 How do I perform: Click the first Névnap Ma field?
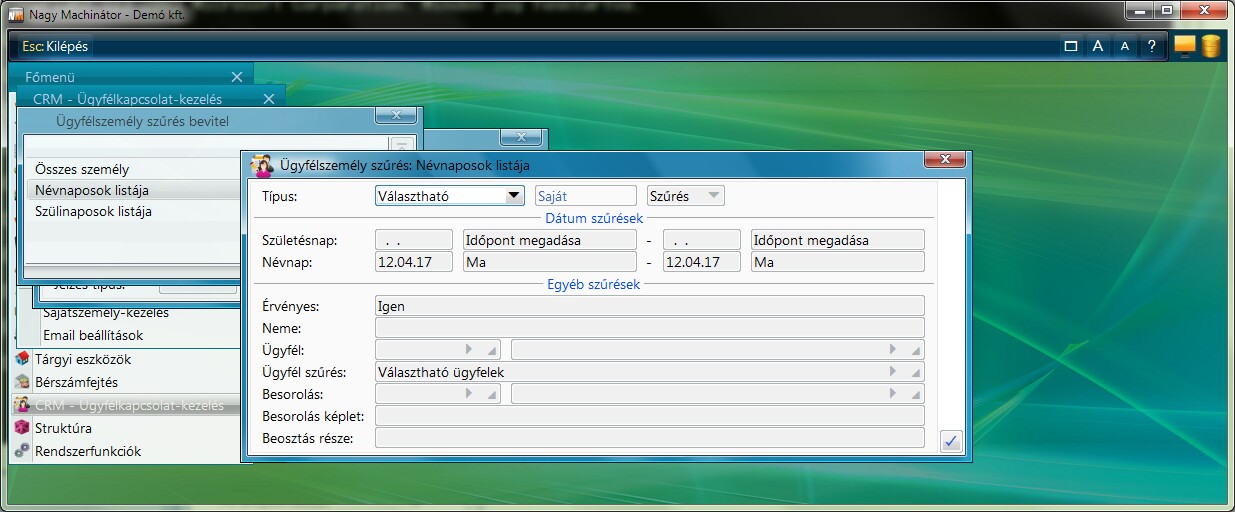(x=550, y=262)
